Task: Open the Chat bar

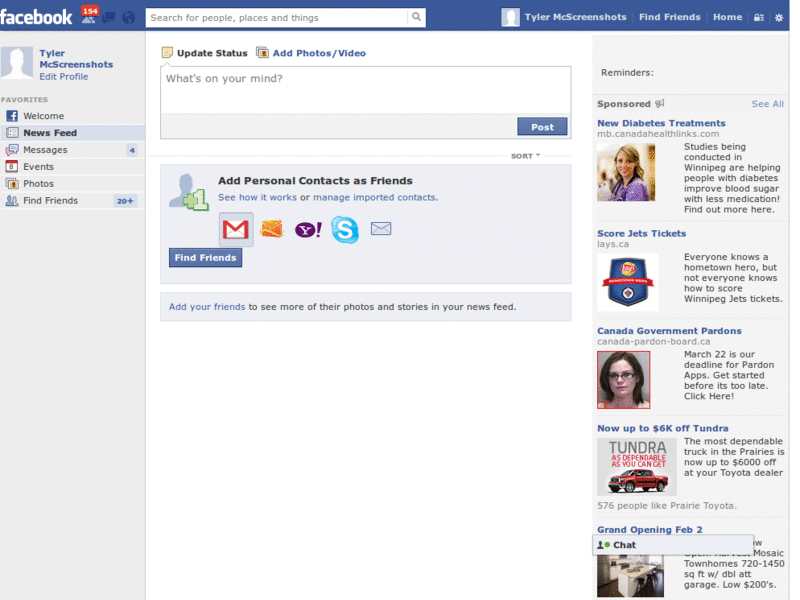Action: [x=673, y=545]
